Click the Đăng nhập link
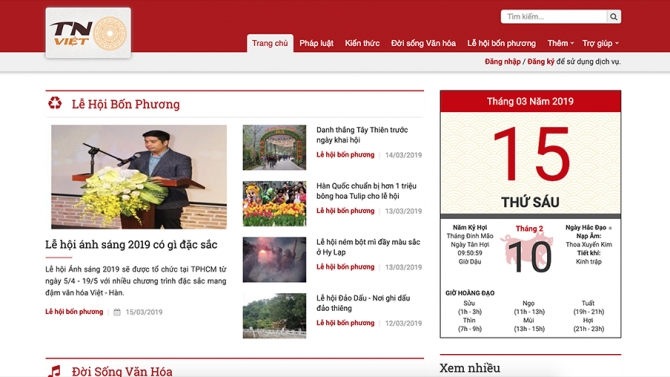Viewport: 670px width, 377px height. click(502, 62)
